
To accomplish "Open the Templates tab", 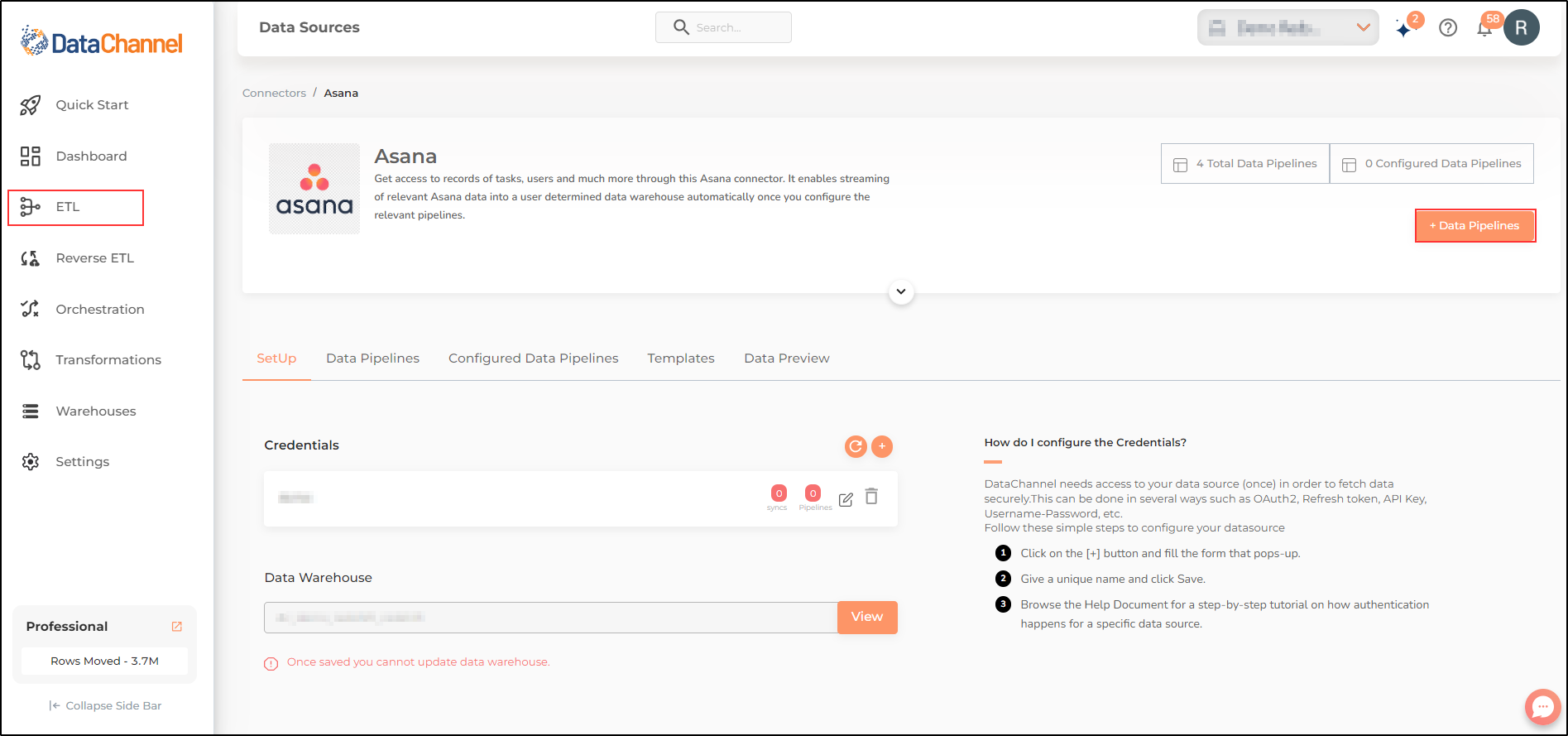I will point(681,358).
